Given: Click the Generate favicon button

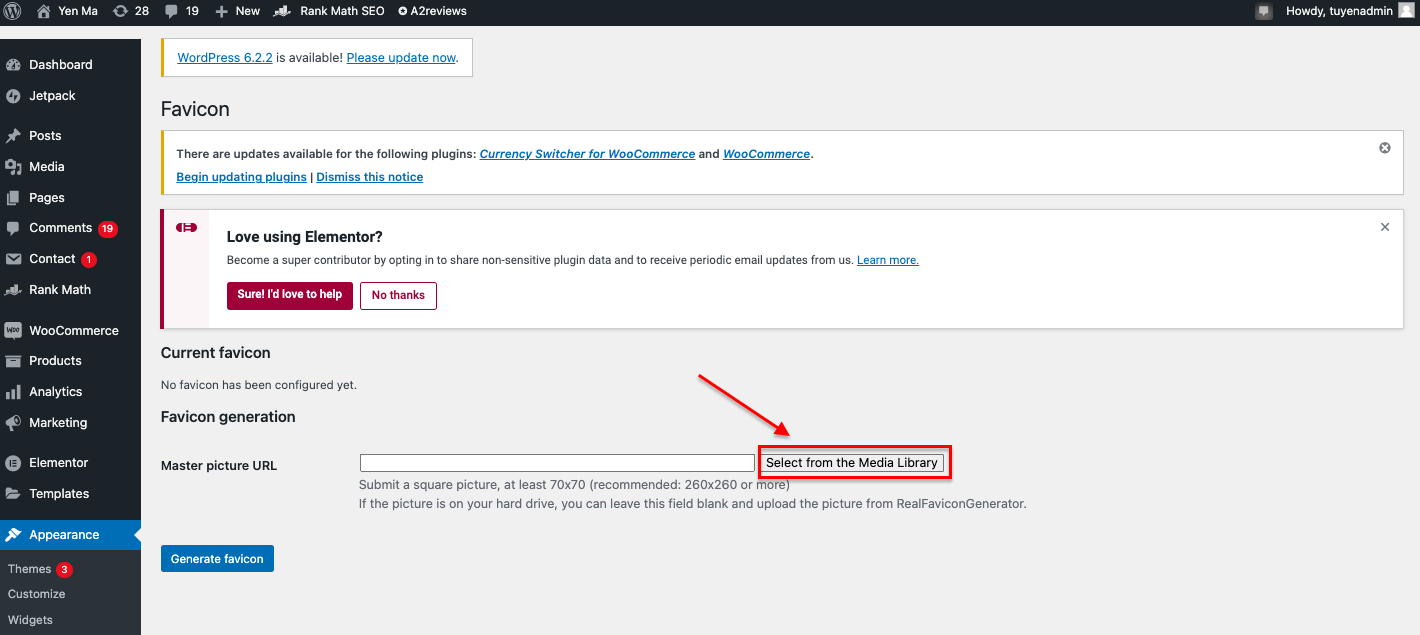Looking at the screenshot, I should 217,559.
